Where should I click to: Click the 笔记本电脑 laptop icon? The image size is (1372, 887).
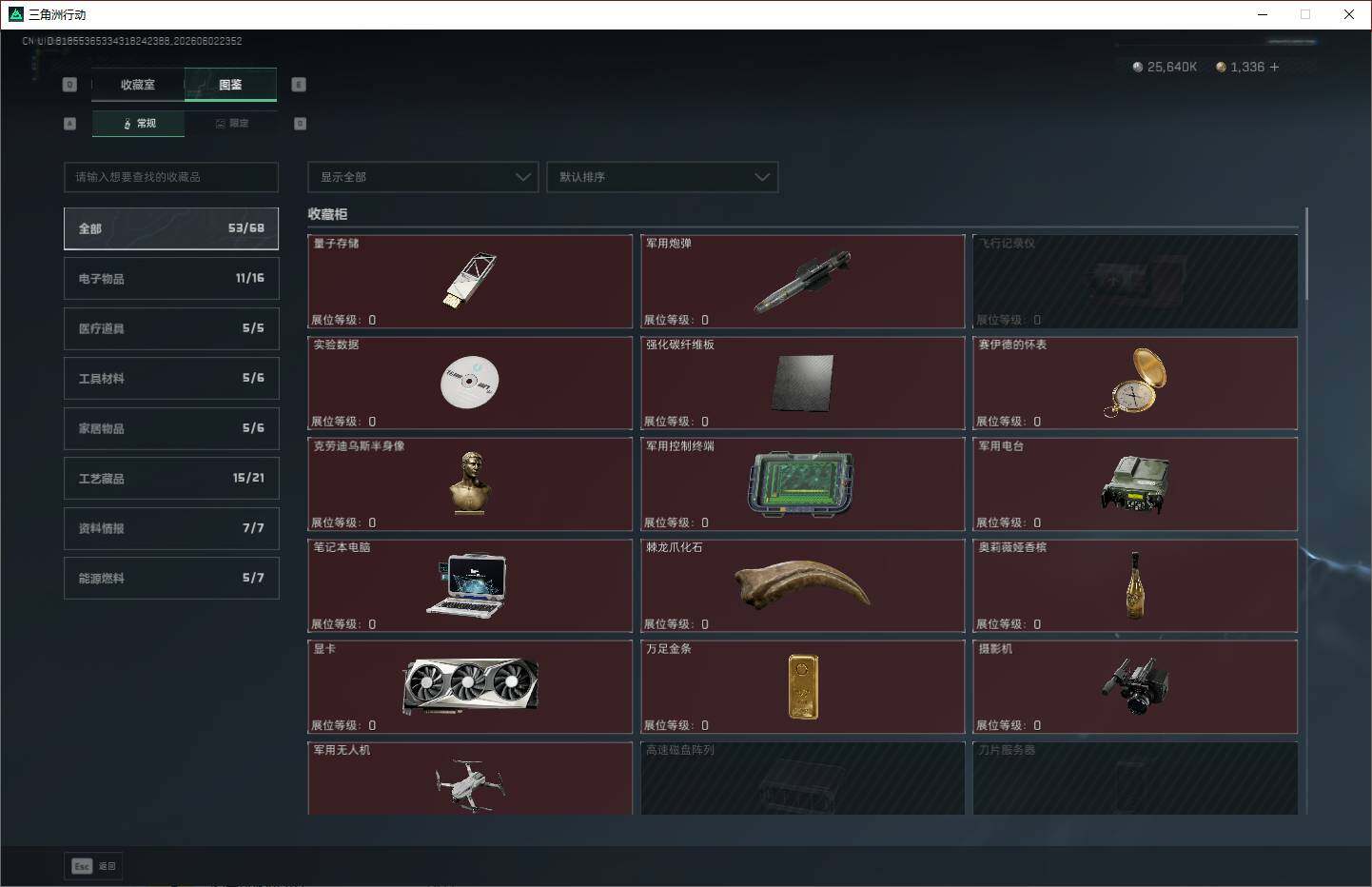coord(467,584)
